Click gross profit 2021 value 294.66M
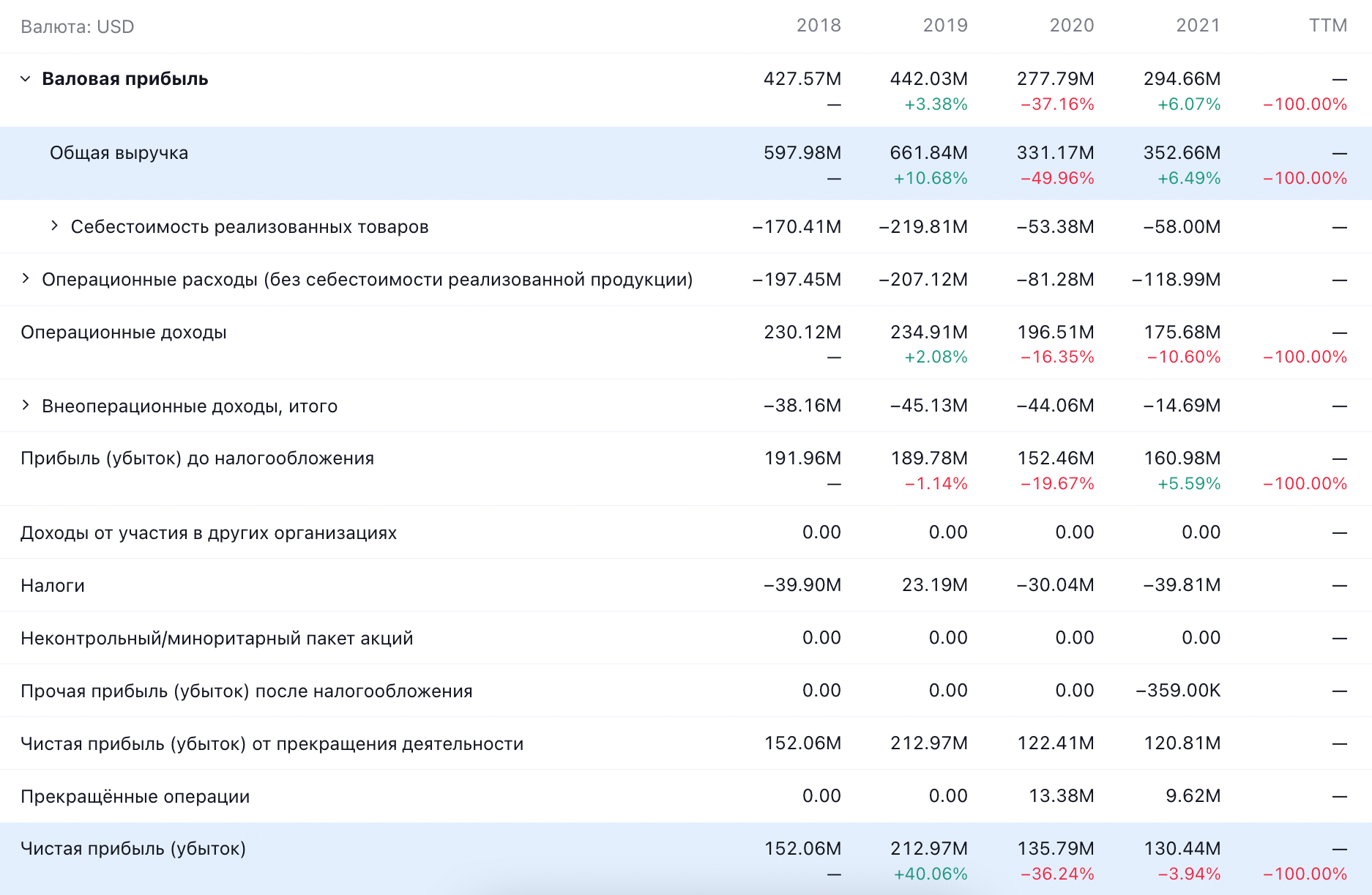The width and height of the screenshot is (1372, 895). tap(1182, 78)
